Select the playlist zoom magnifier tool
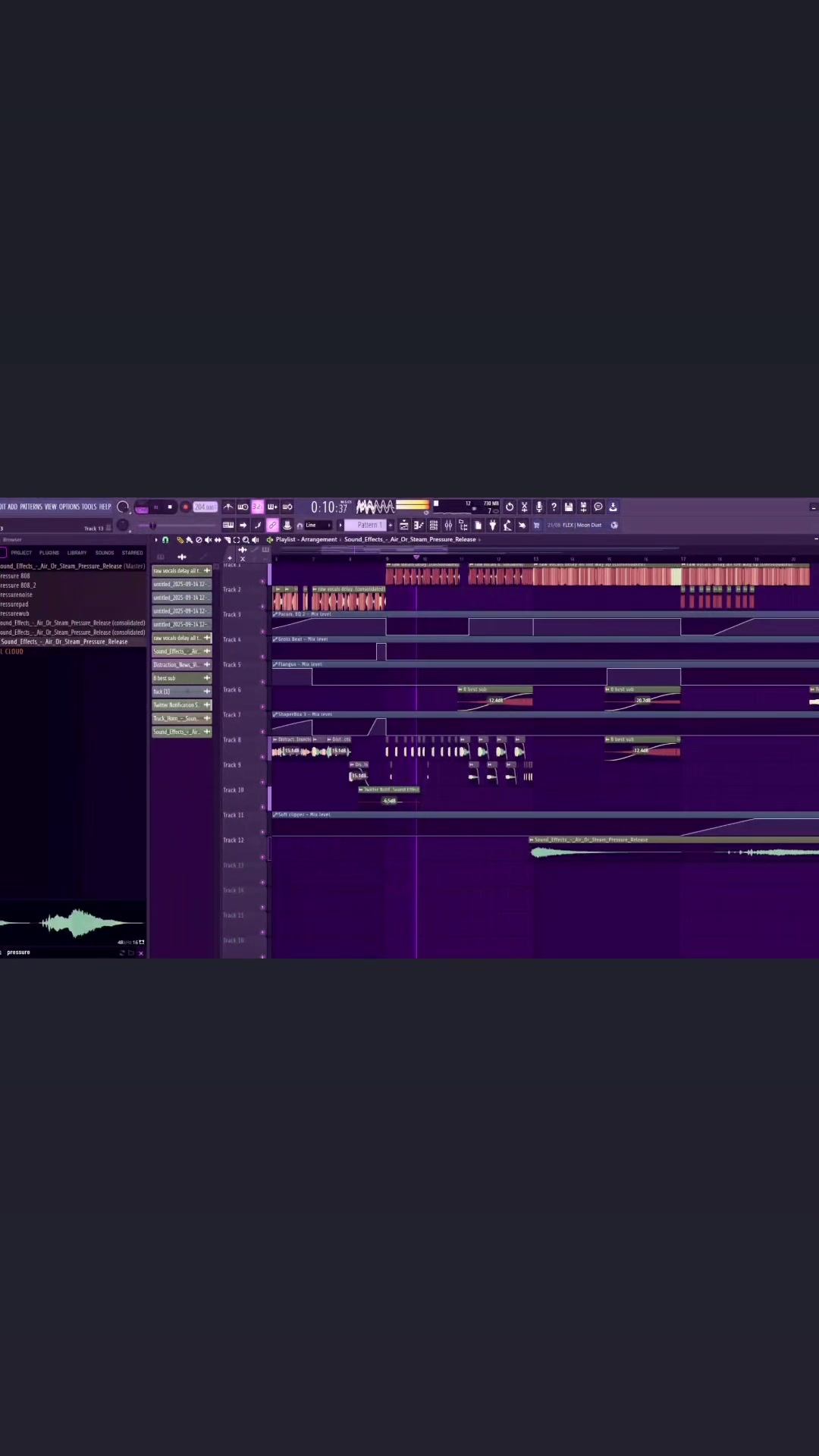This screenshot has height=1456, width=819. pos(246,540)
